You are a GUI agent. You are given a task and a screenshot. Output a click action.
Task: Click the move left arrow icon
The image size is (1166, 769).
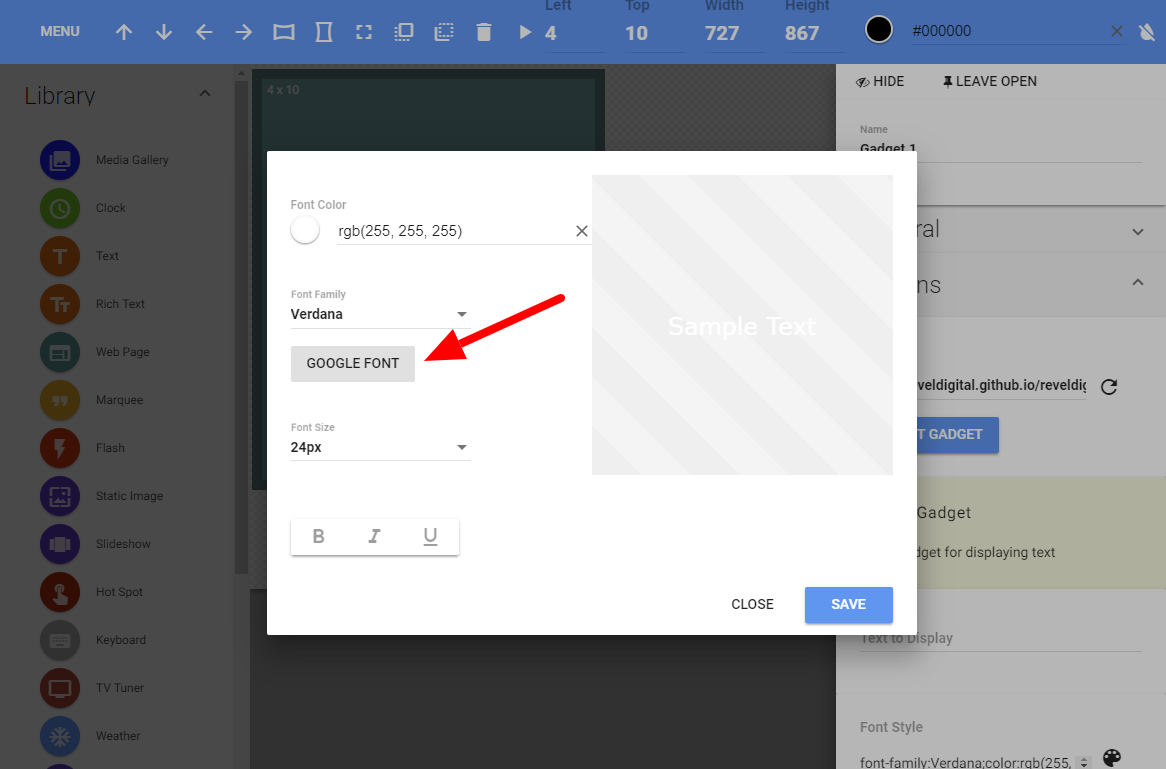(204, 32)
